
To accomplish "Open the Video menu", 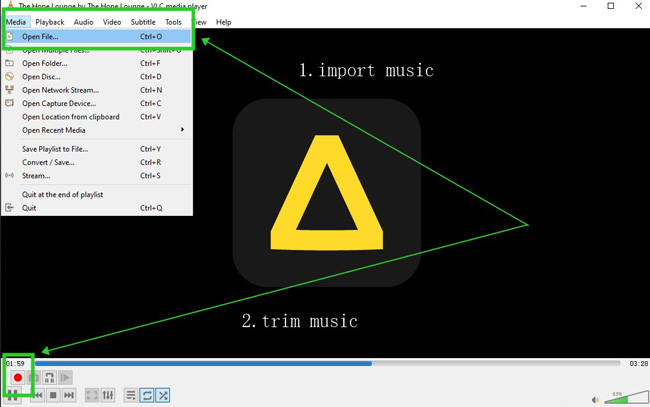I will point(112,22).
